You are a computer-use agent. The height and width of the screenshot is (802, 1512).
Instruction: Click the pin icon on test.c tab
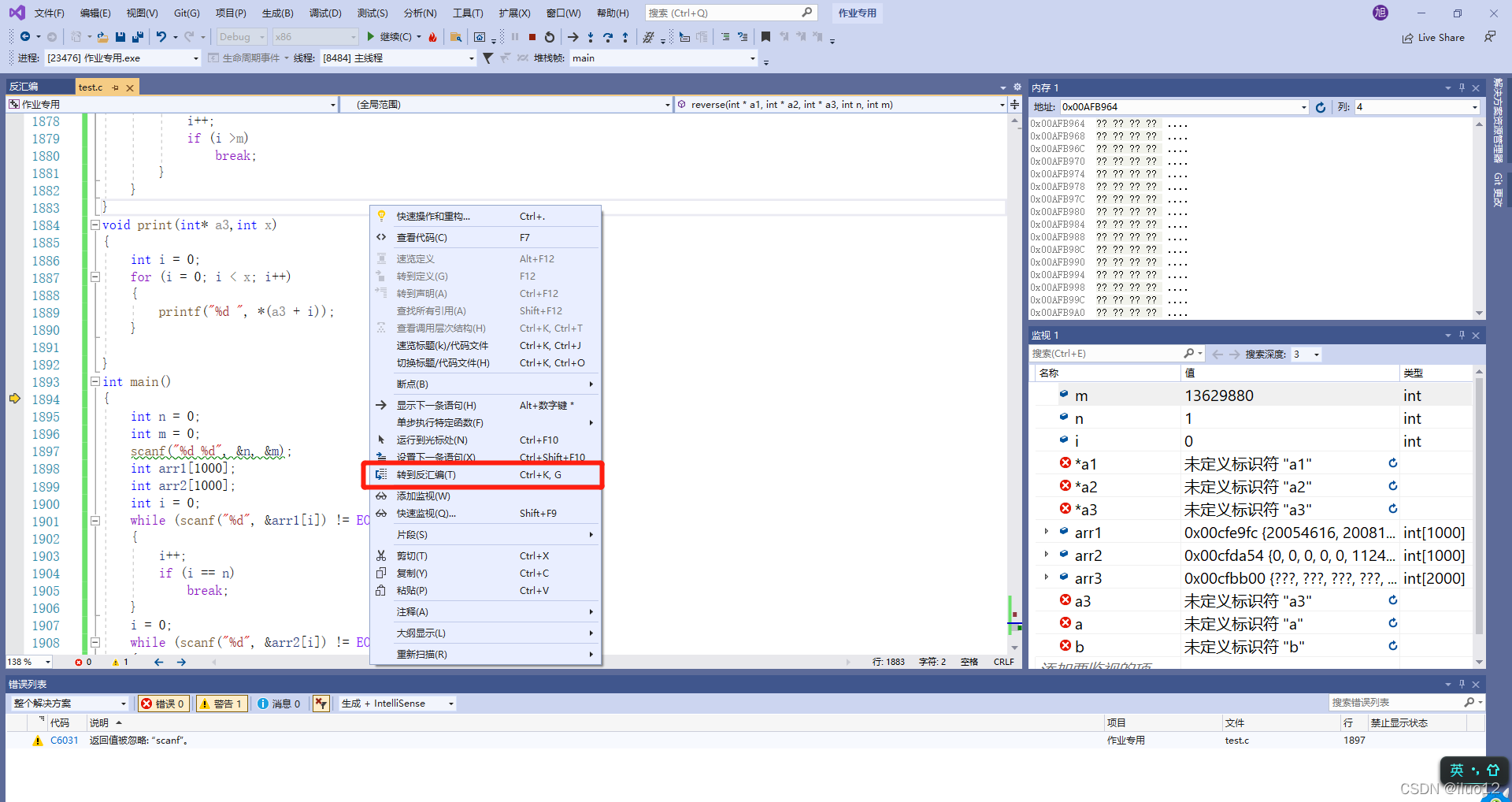[115, 87]
